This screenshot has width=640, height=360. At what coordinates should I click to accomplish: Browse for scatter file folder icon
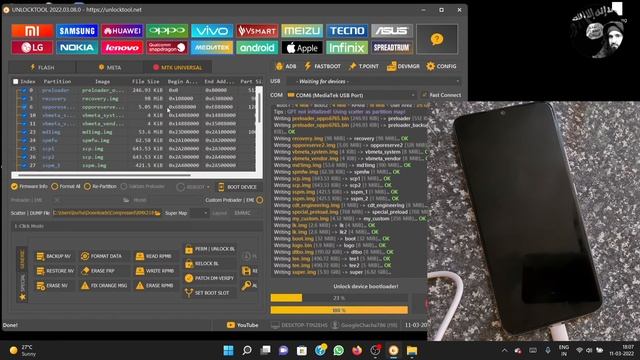158,213
